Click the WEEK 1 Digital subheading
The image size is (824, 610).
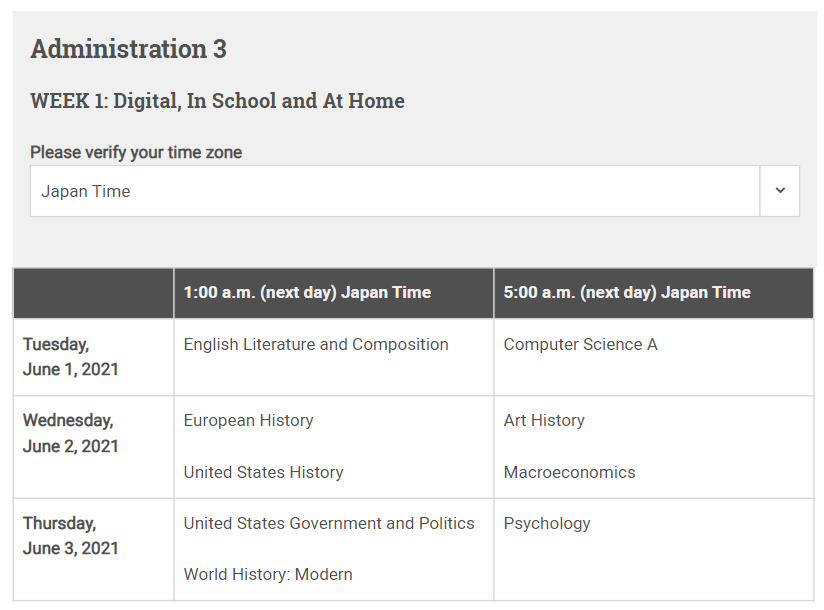click(x=217, y=101)
